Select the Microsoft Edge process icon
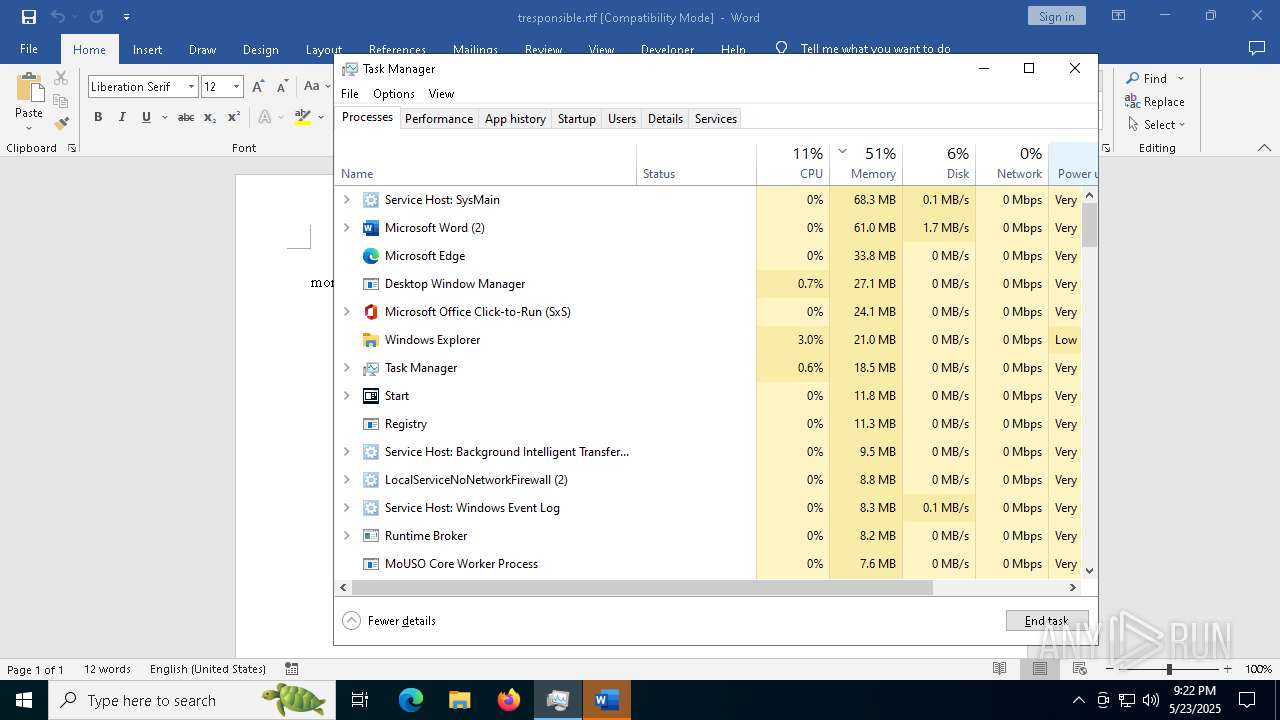 [371, 255]
